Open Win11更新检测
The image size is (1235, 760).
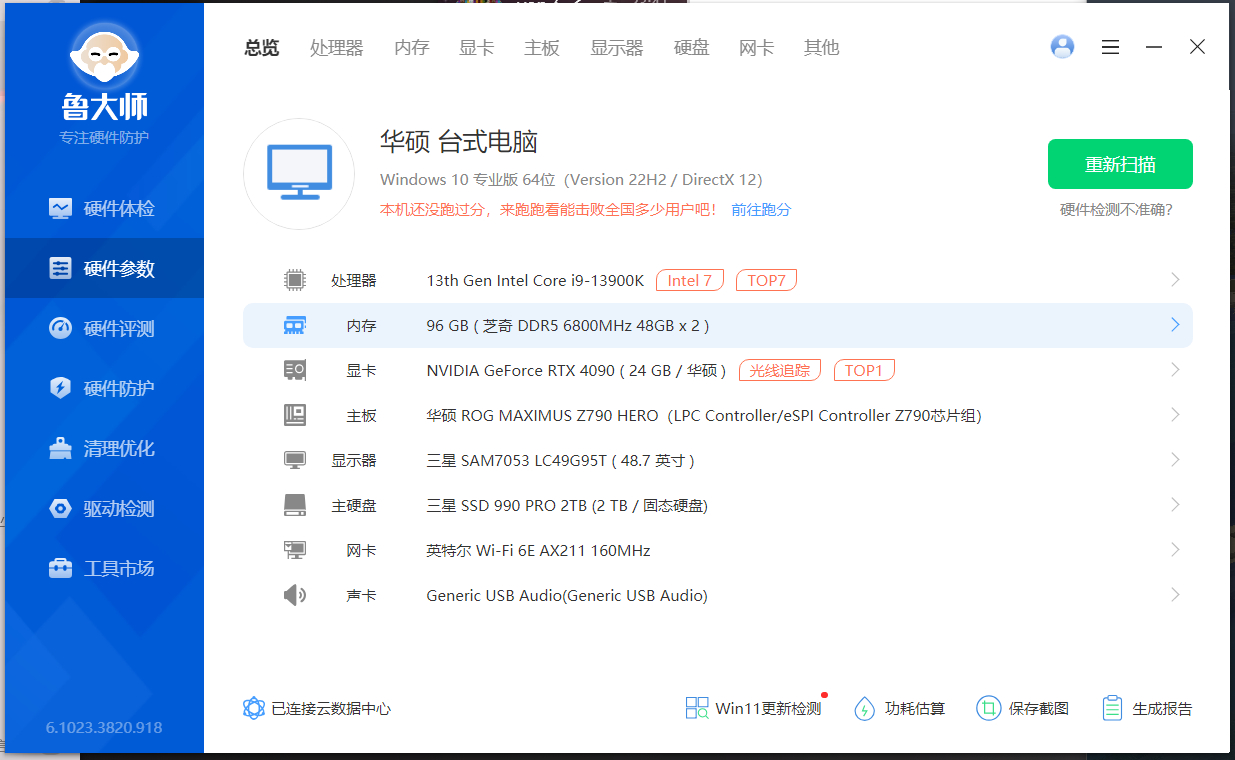pos(753,709)
